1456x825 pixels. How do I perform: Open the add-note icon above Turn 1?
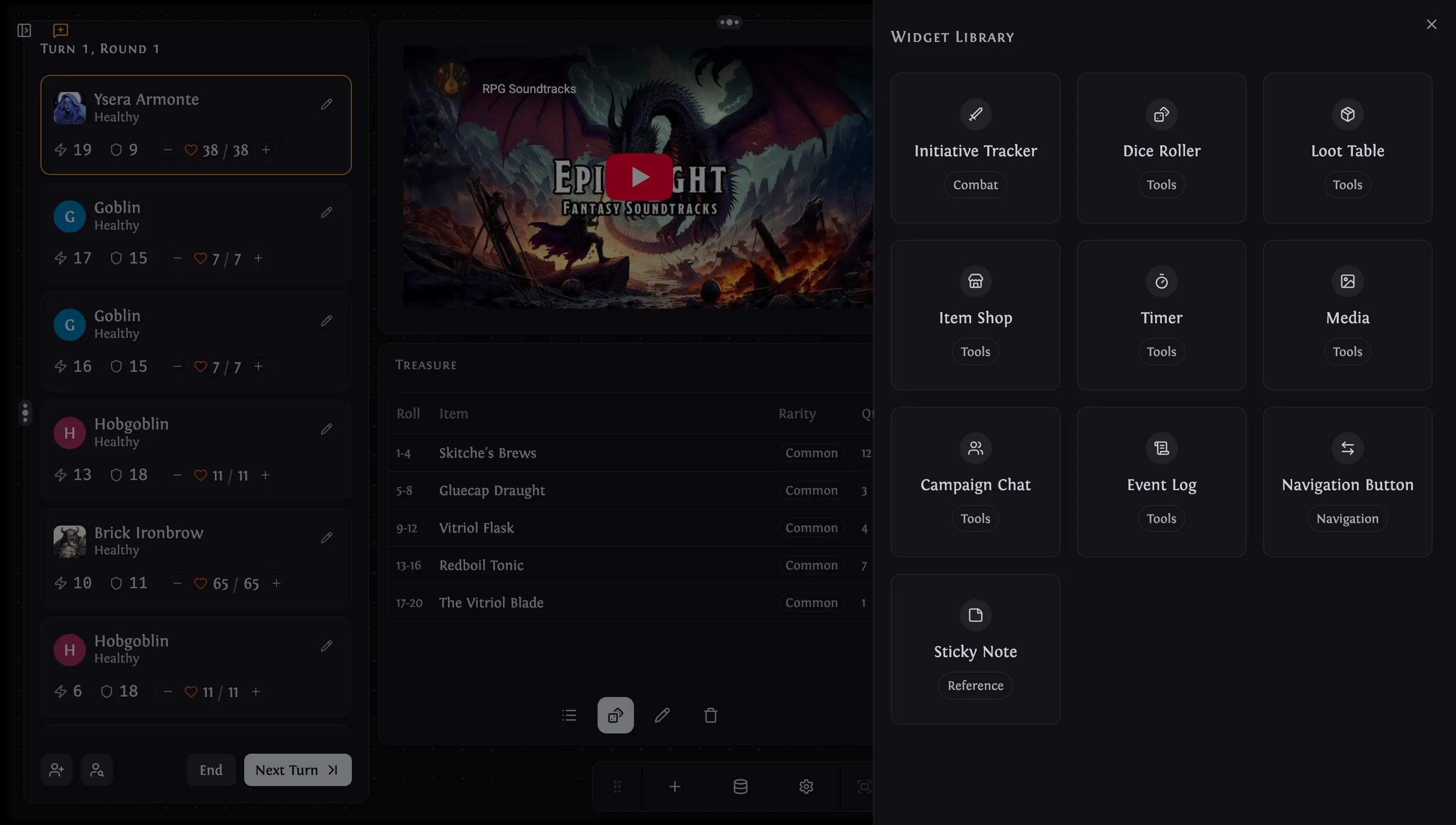coord(61,30)
